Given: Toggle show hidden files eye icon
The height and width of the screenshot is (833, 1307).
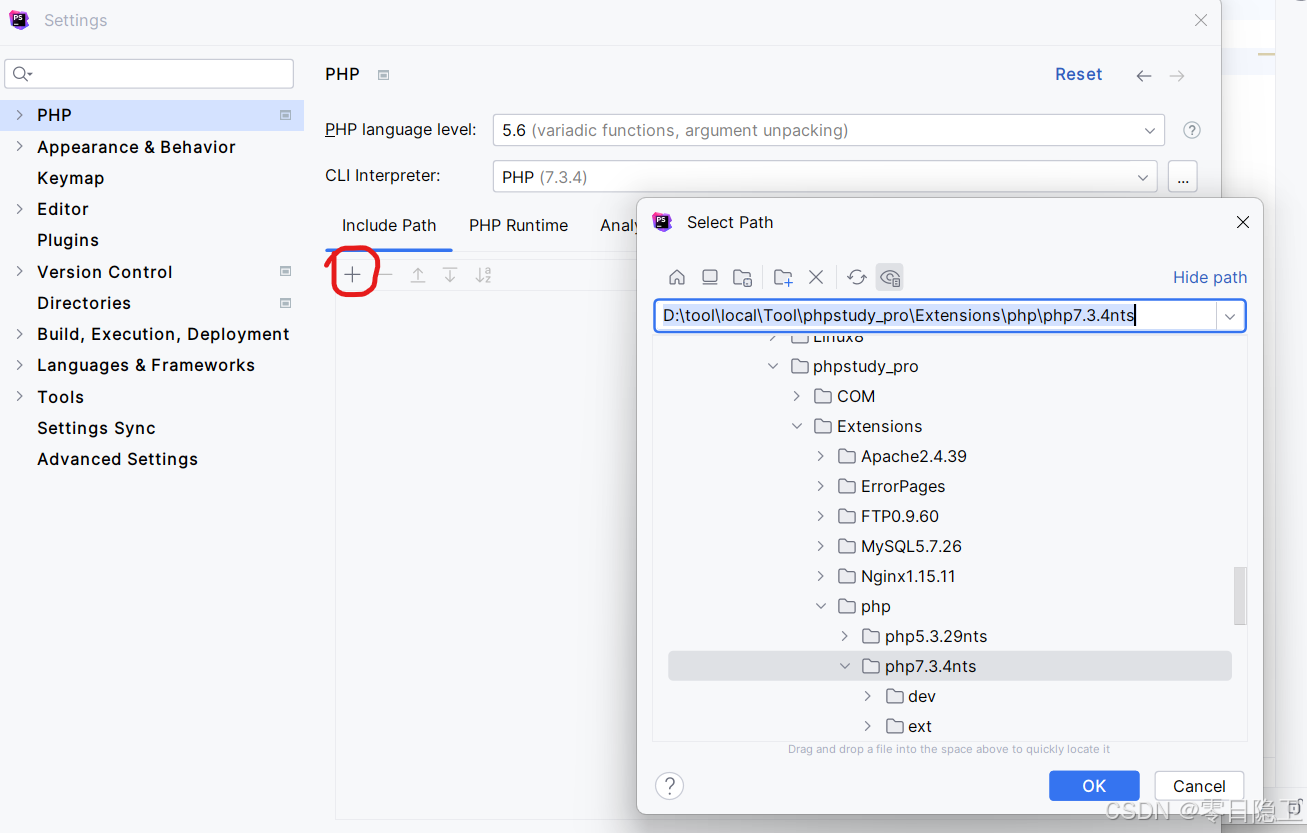Looking at the screenshot, I should pyautogui.click(x=889, y=277).
